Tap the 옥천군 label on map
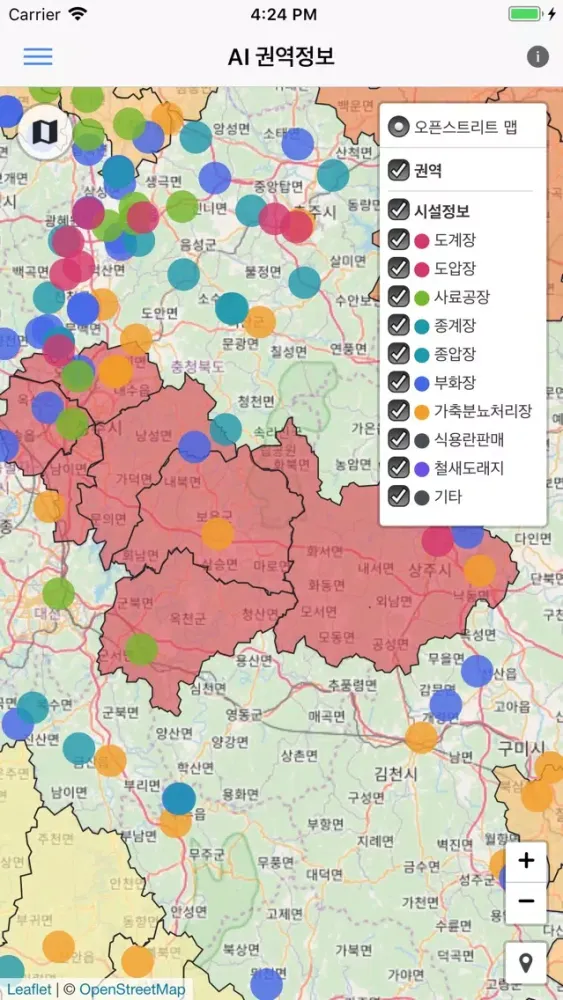Viewport: 563px width, 1000px height. (188, 618)
